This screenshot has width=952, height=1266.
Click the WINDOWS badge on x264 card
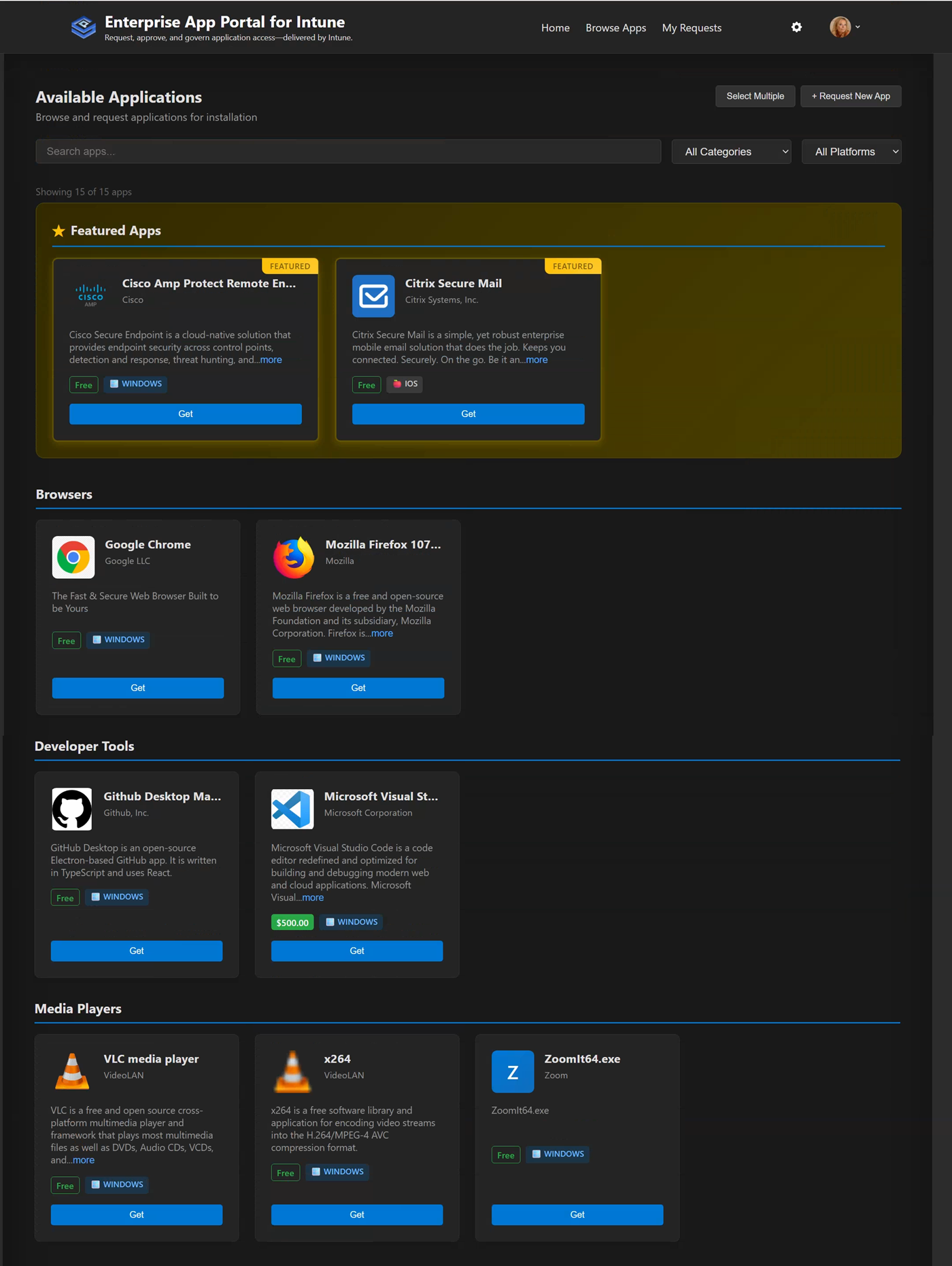(337, 1171)
